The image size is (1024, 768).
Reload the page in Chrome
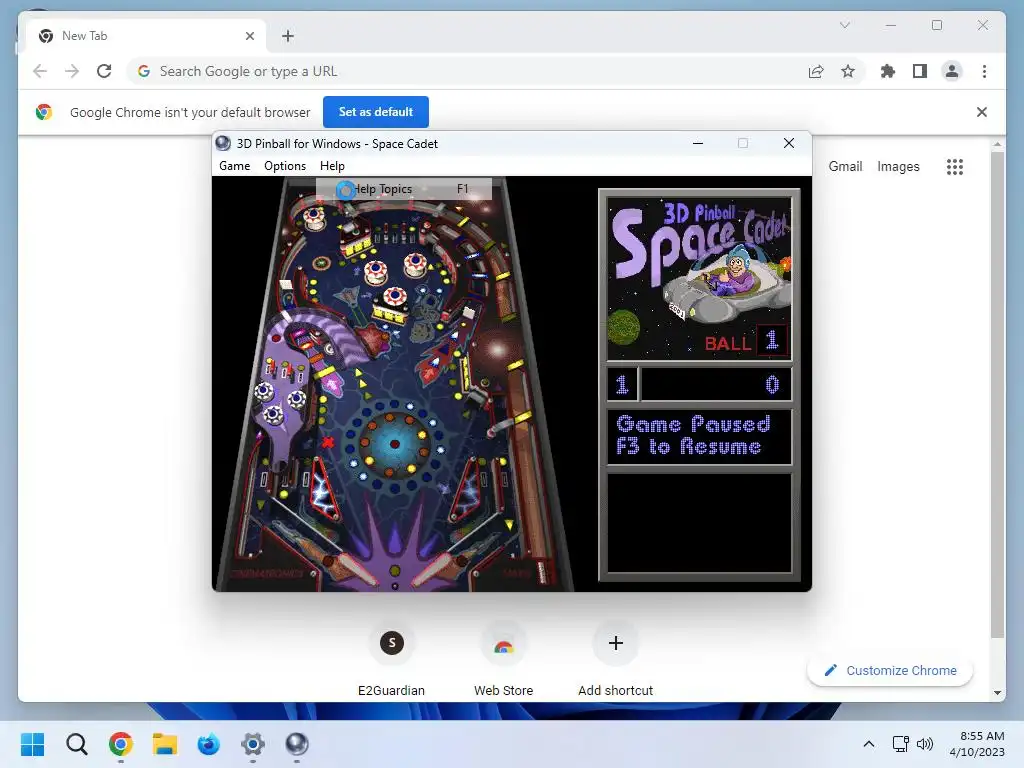pos(104,71)
